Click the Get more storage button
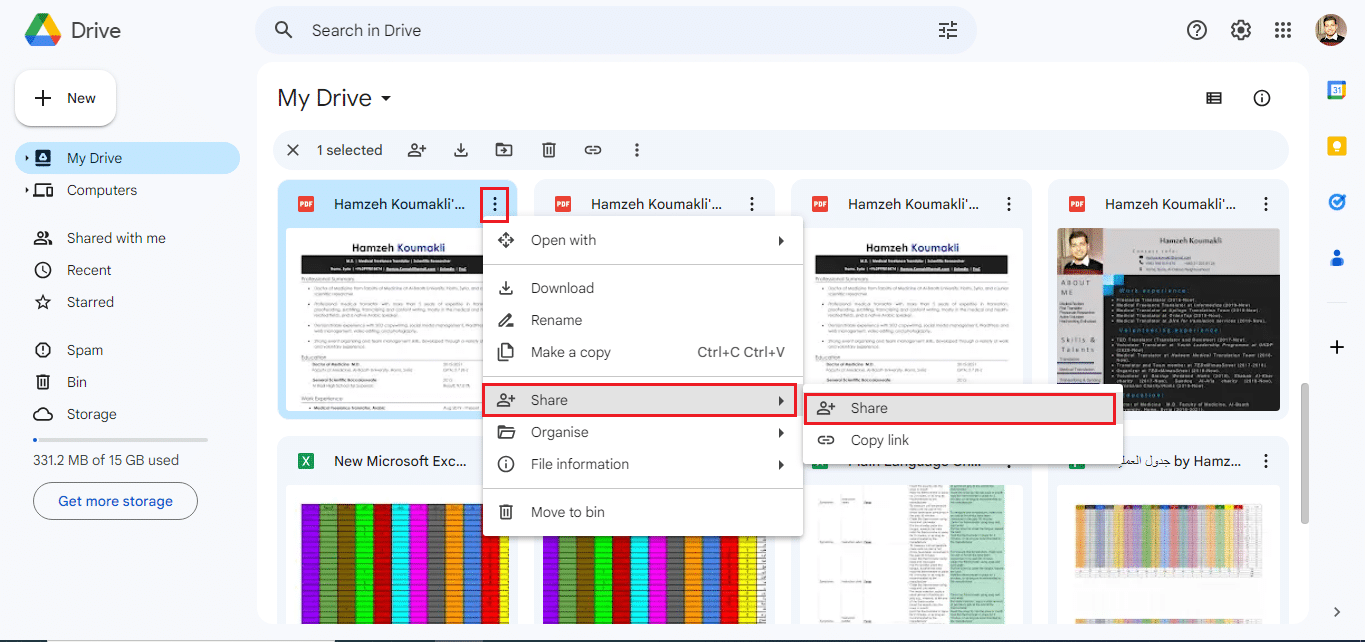 pos(115,501)
